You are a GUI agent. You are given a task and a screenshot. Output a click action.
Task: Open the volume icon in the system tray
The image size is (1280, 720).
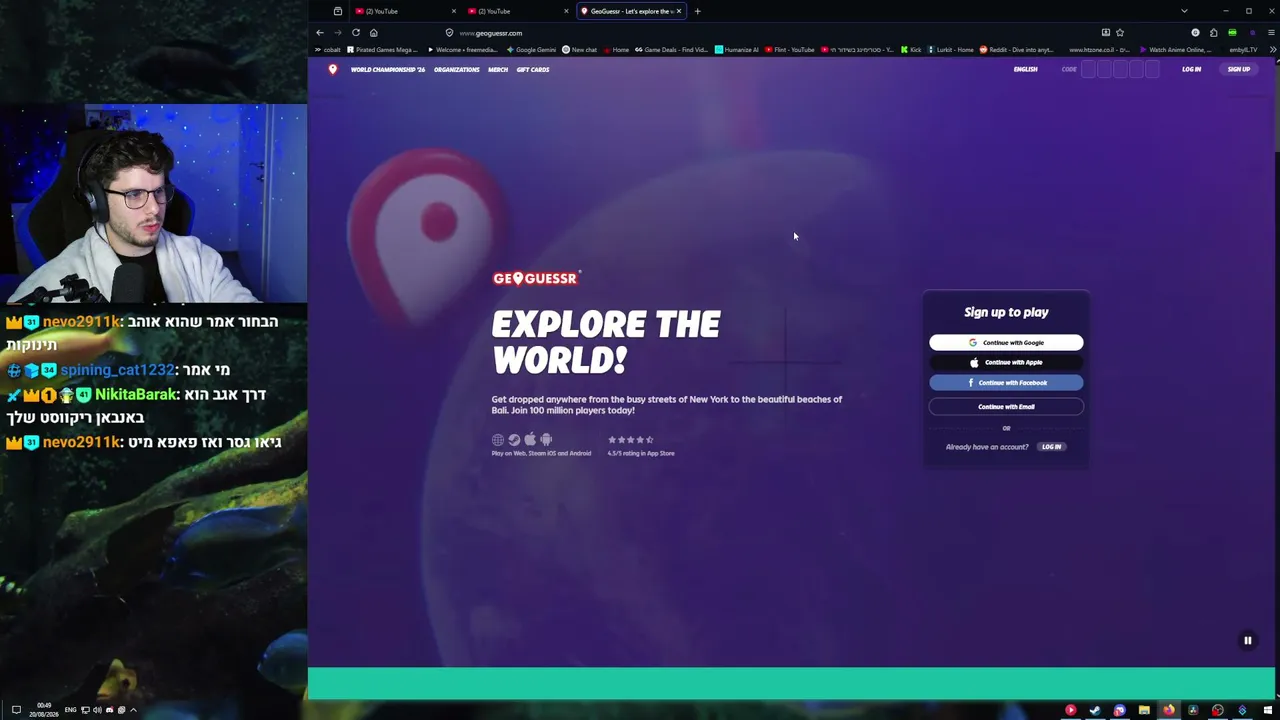(x=97, y=710)
